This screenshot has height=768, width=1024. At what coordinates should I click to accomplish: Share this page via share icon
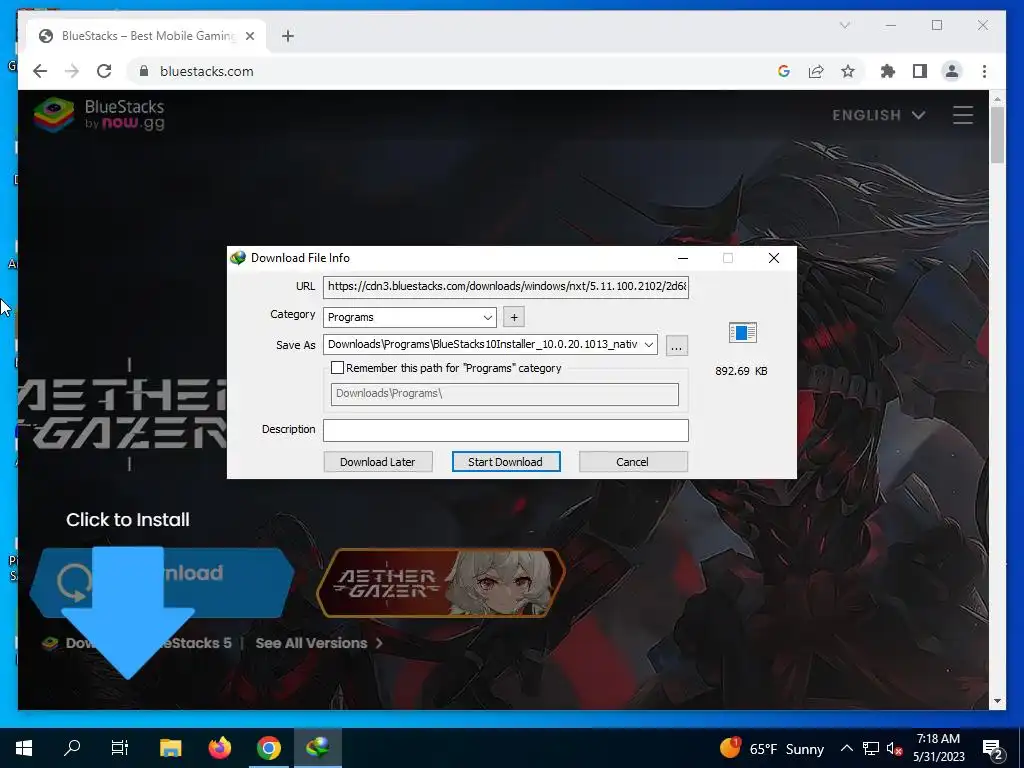point(816,71)
